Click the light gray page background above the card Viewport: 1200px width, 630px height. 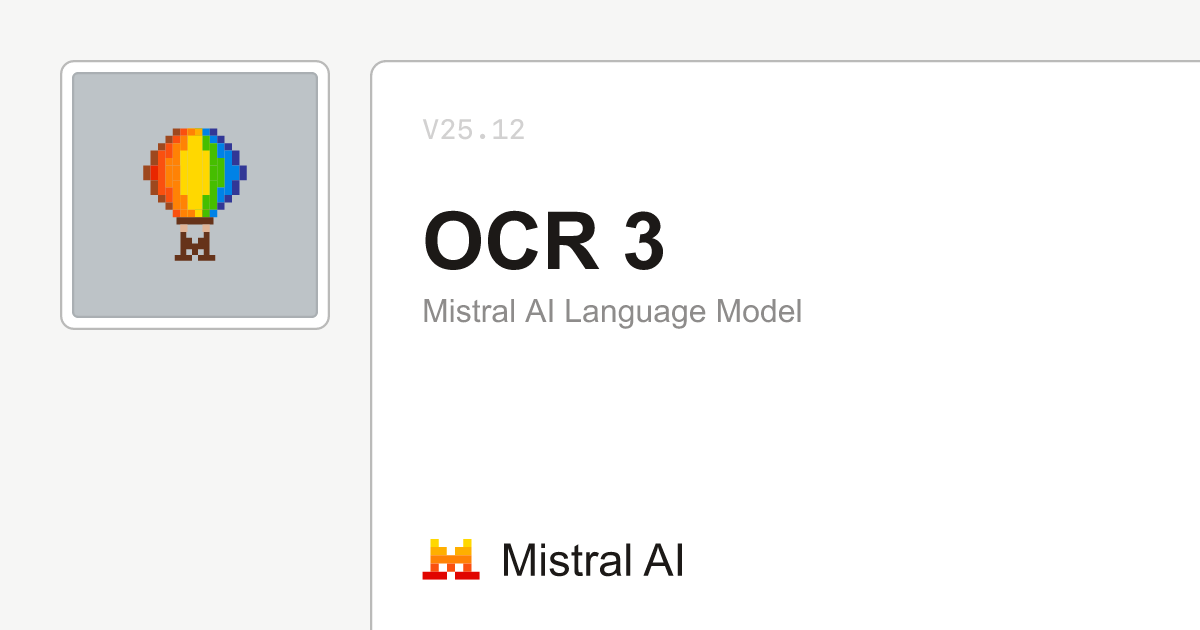700,28
